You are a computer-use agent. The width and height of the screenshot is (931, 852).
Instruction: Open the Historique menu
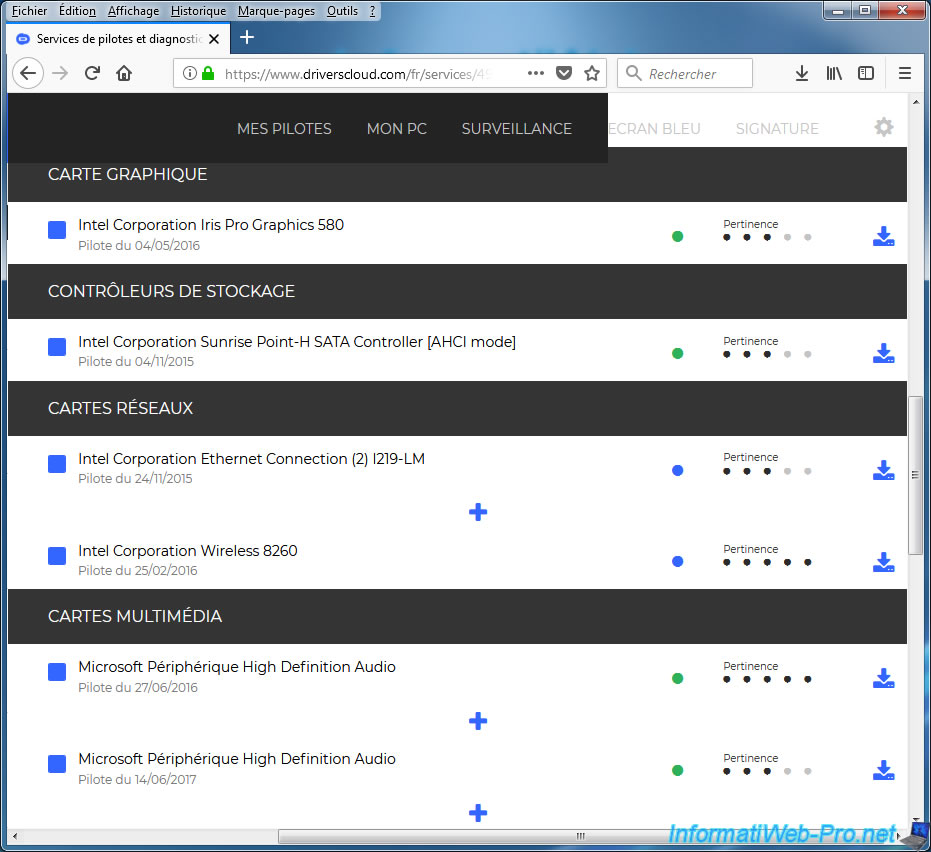click(198, 11)
